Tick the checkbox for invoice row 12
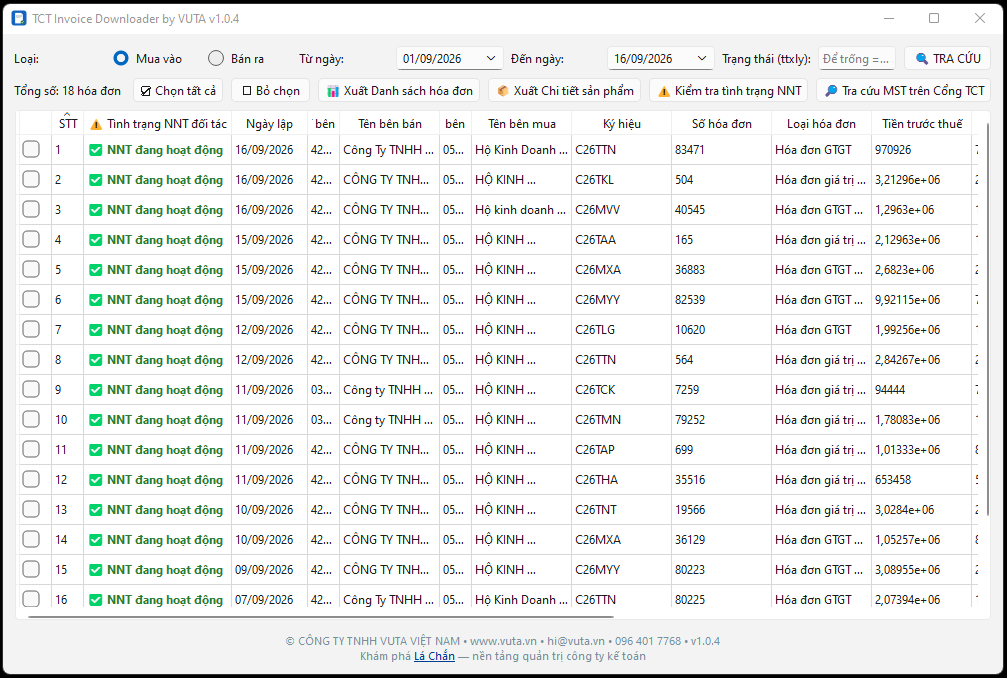Image resolution: width=1007 pixels, height=678 pixels. (x=31, y=480)
